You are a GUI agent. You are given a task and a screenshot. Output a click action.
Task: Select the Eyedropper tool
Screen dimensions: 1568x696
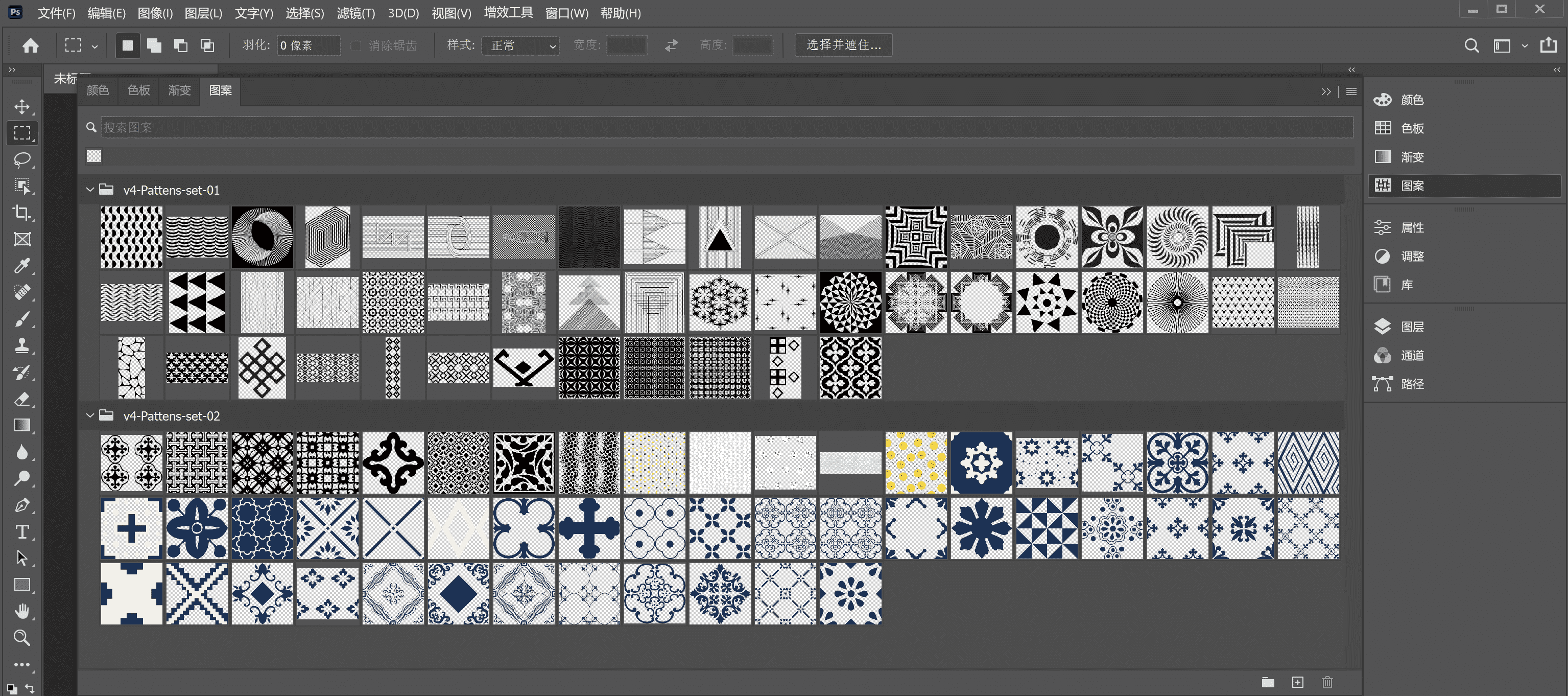[x=22, y=266]
